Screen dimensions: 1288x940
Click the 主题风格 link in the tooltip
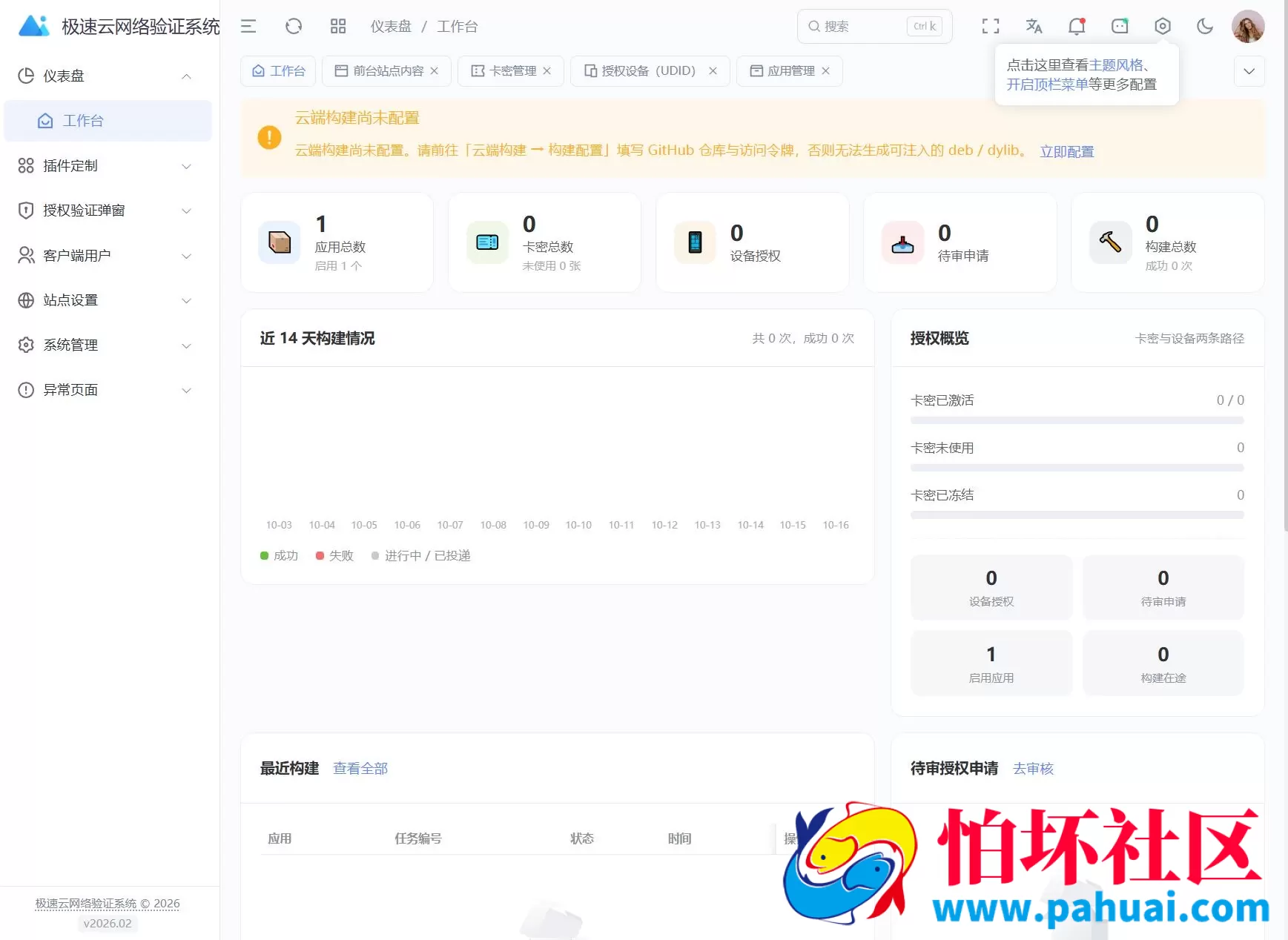[1116, 65]
